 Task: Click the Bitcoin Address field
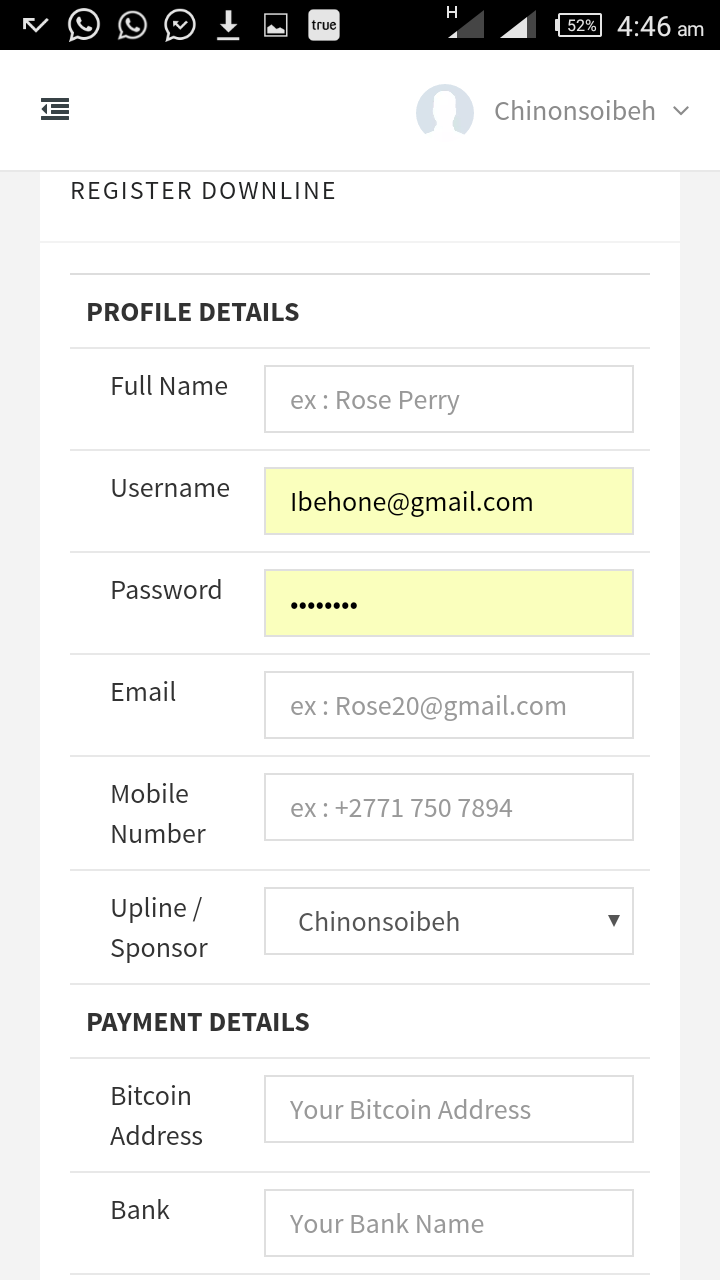coord(448,1109)
